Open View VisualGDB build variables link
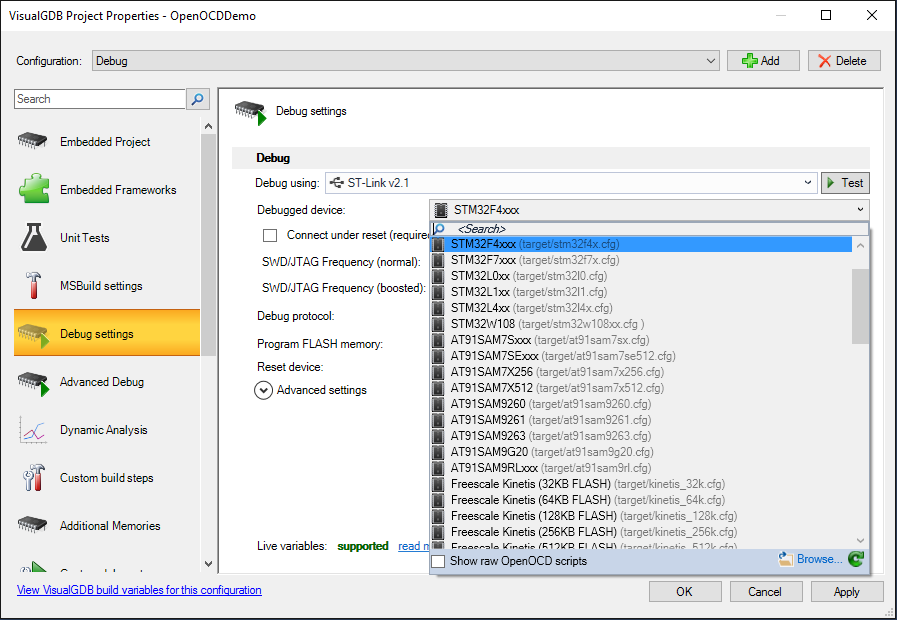 pyautogui.click(x=139, y=590)
